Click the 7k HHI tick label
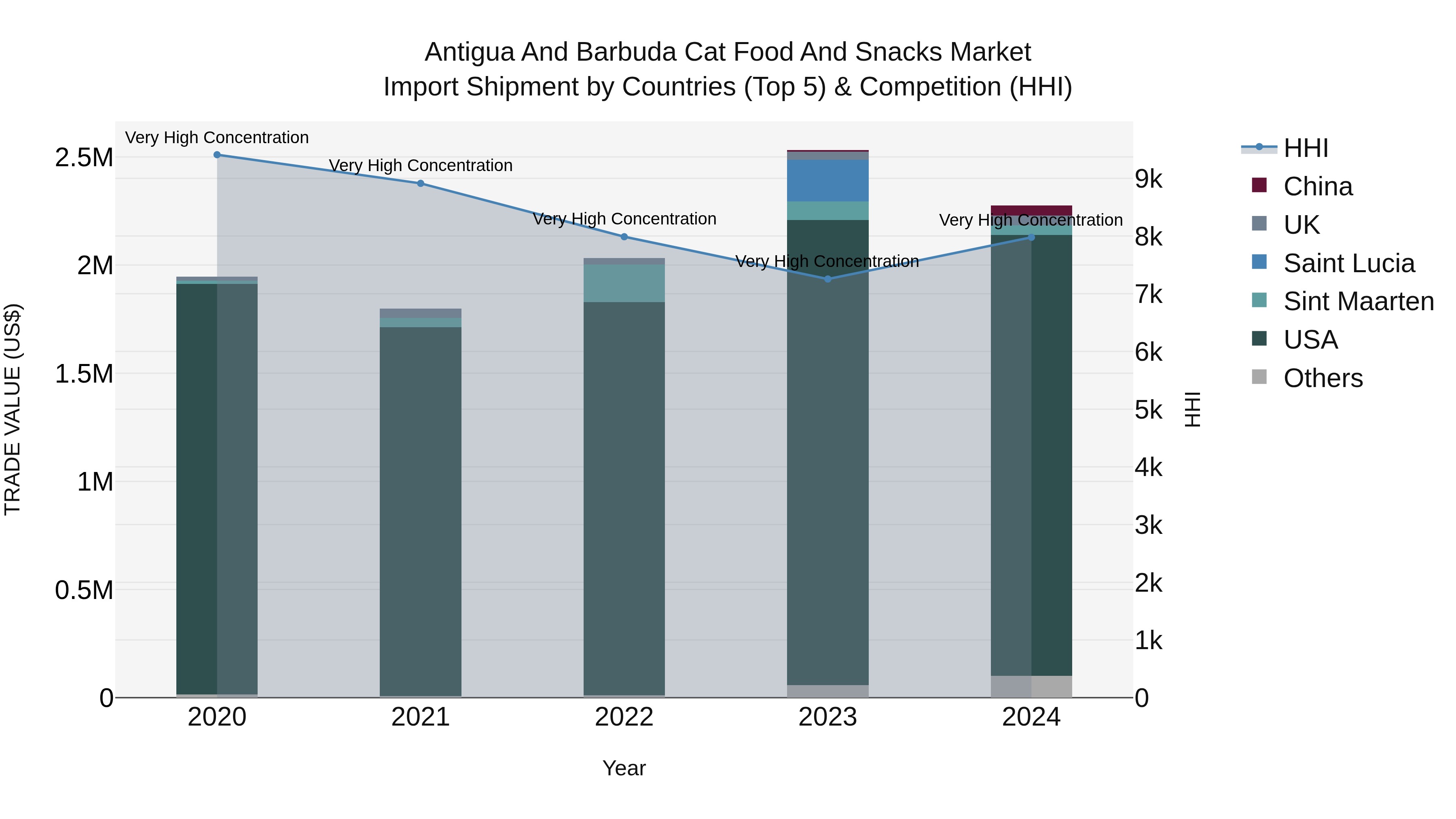 [1149, 294]
